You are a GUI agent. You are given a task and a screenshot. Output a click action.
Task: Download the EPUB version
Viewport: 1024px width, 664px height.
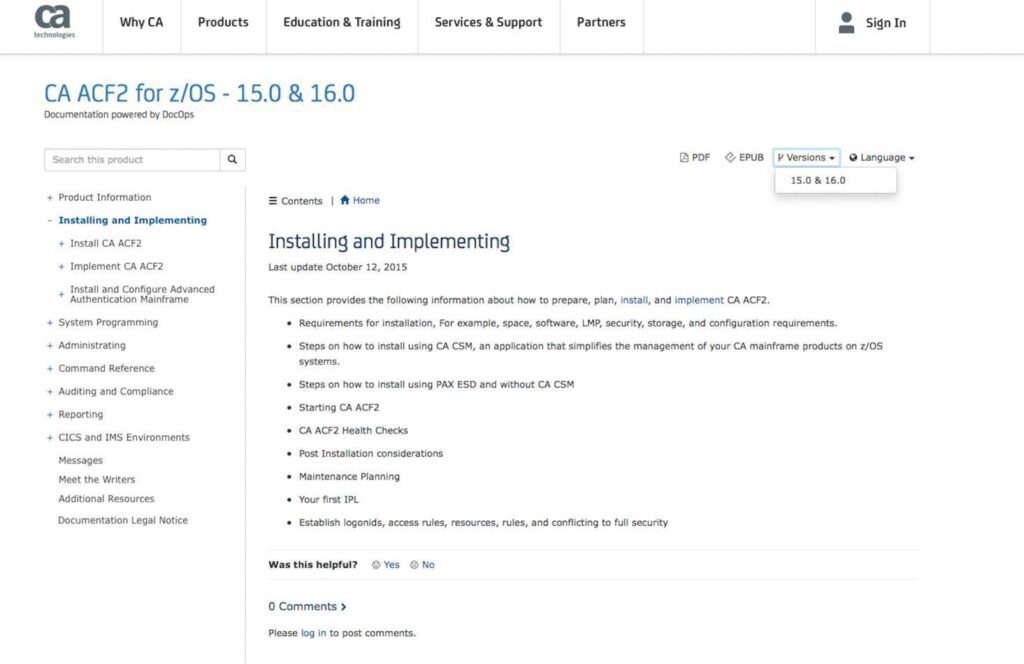click(744, 158)
